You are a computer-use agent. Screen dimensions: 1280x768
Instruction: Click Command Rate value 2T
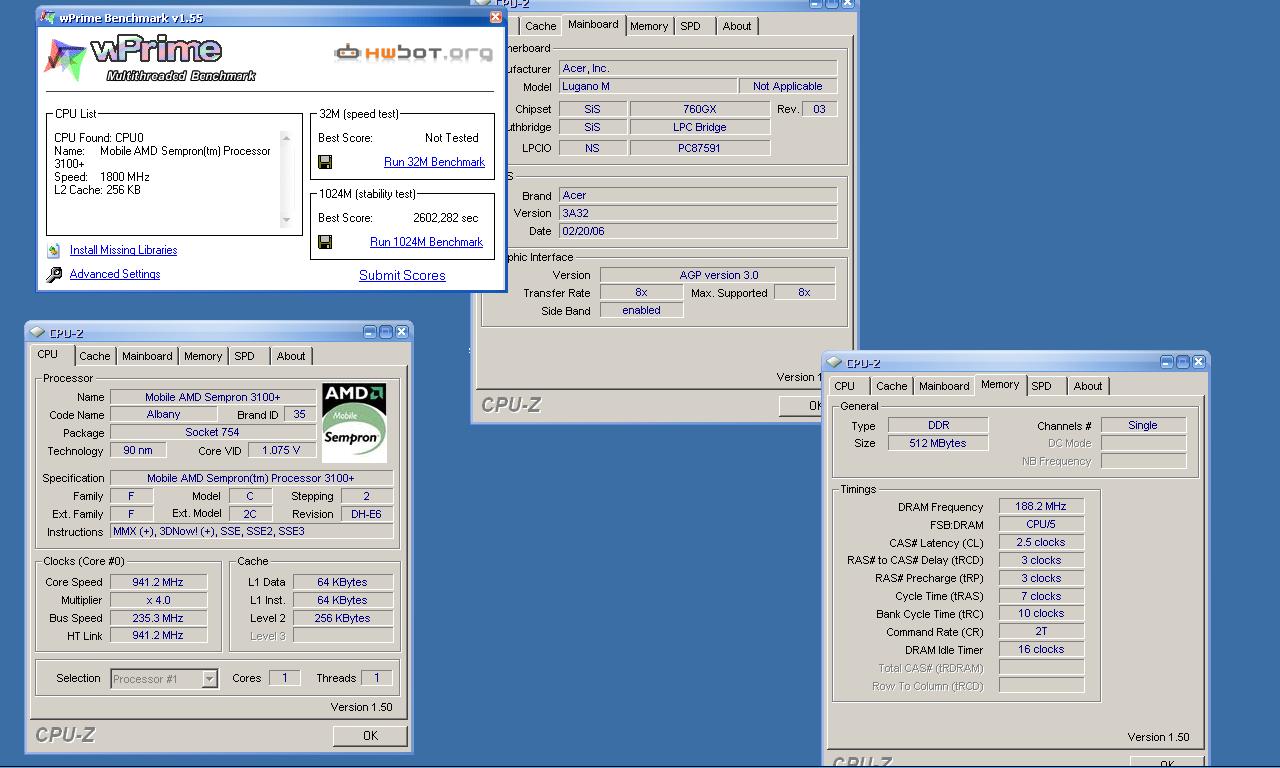(1041, 632)
